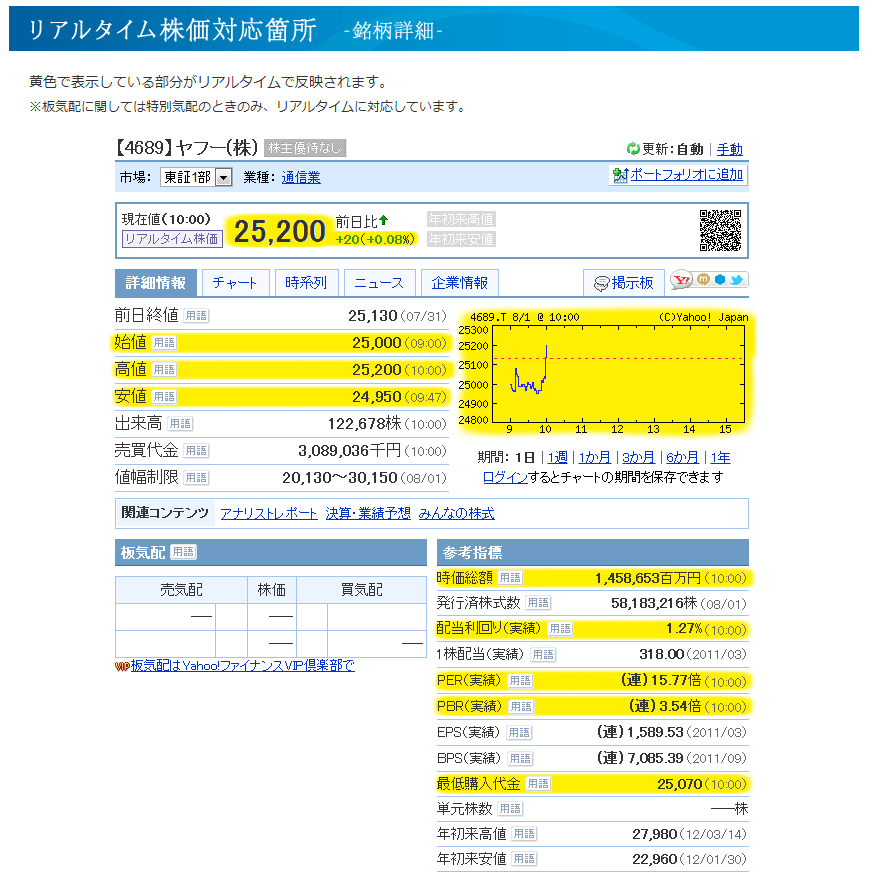Click 用語 next to 年初来高値 in 参考指標

tap(524, 834)
